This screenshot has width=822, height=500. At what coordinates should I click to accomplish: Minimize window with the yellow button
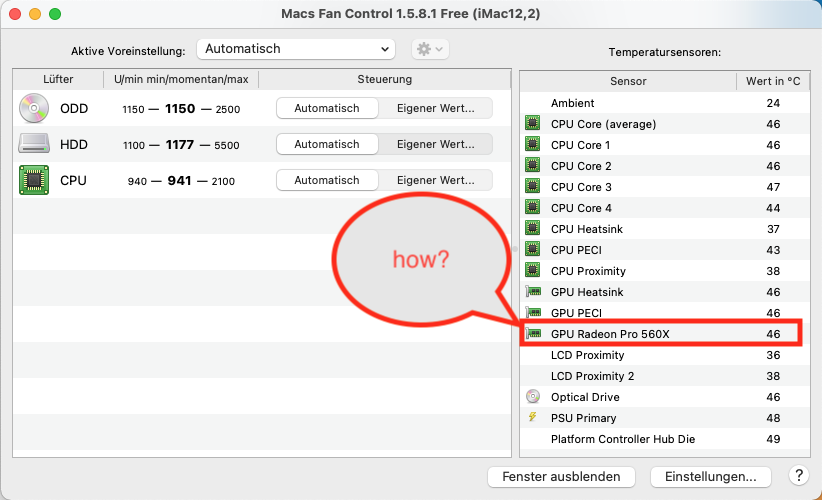(35, 14)
